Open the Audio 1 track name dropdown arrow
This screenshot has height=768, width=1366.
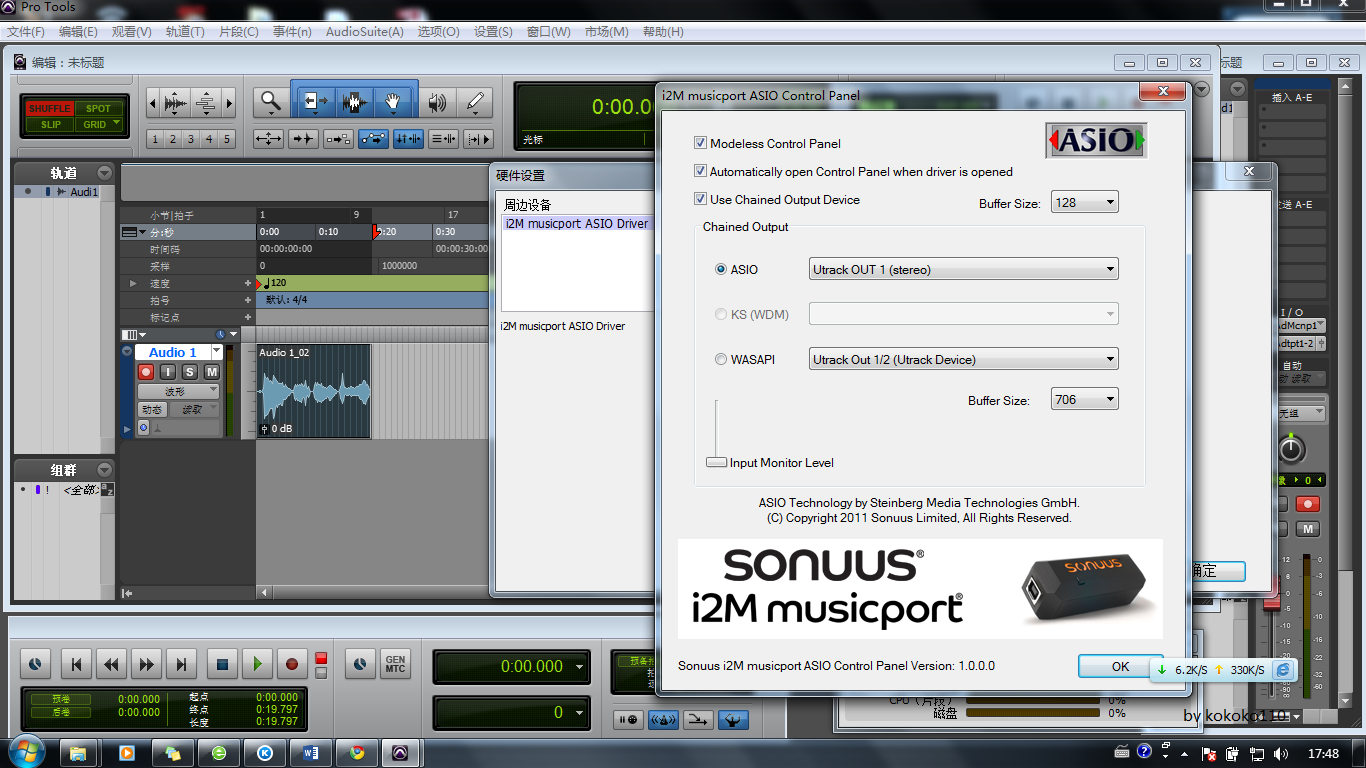(x=217, y=352)
